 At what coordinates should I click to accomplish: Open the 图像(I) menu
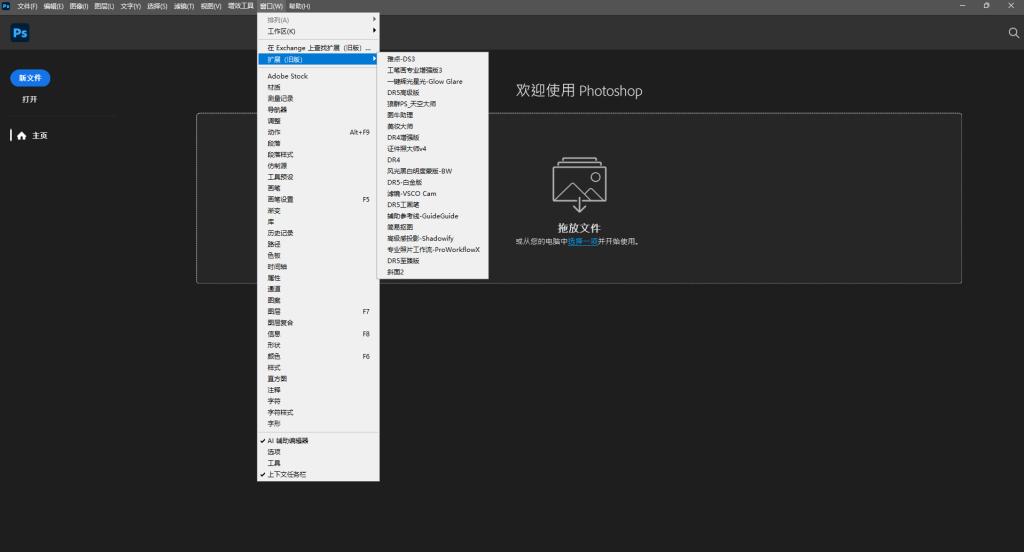pyautogui.click(x=79, y=6)
